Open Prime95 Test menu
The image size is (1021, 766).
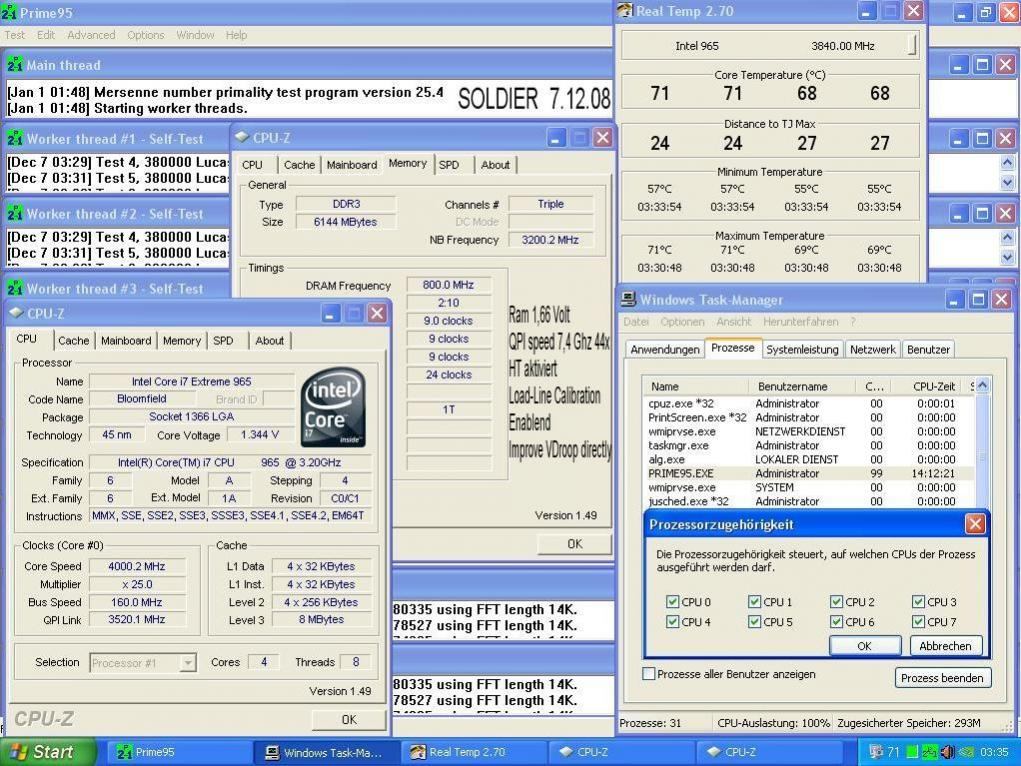[14, 35]
